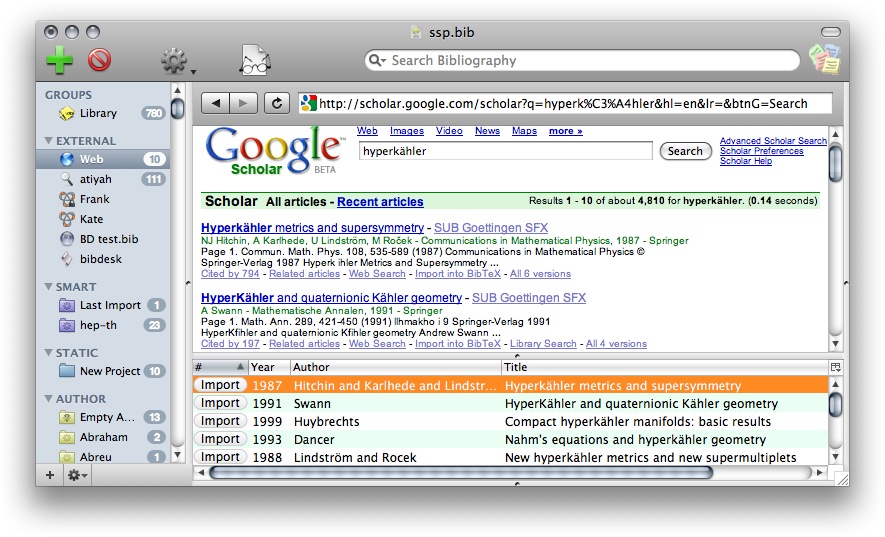
Task: Click Library Search link
Action: [543, 344]
